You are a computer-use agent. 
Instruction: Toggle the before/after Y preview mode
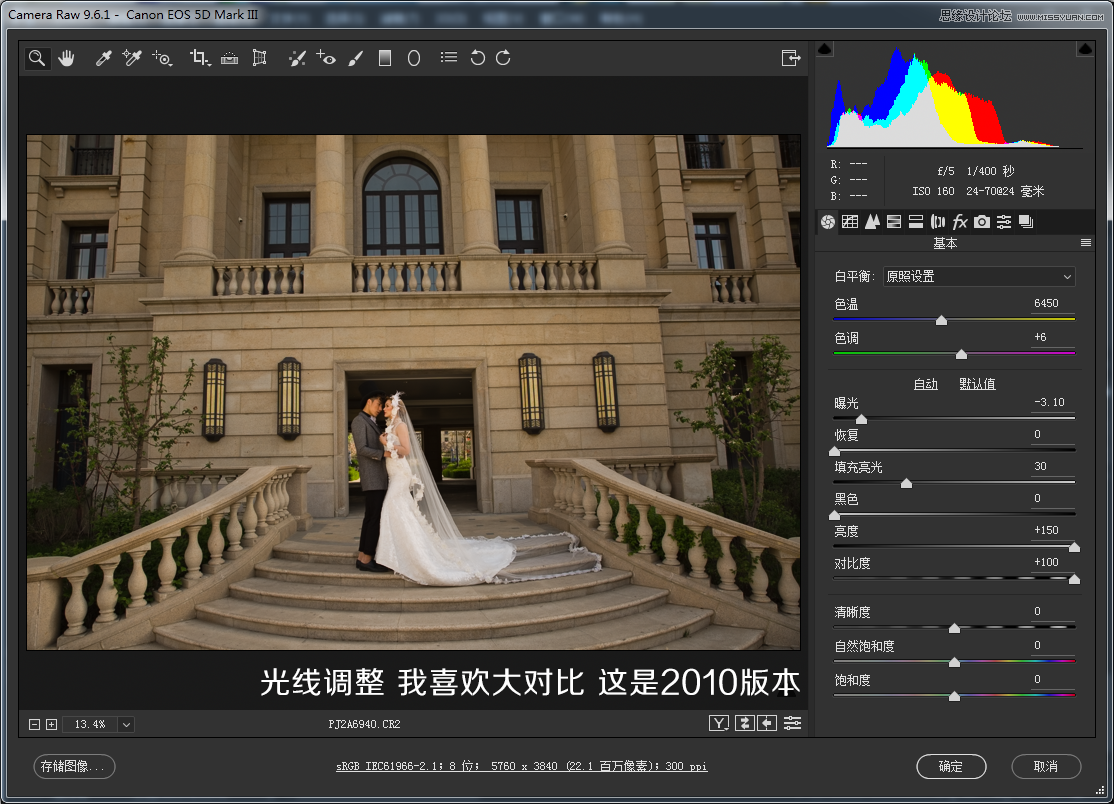click(x=719, y=723)
